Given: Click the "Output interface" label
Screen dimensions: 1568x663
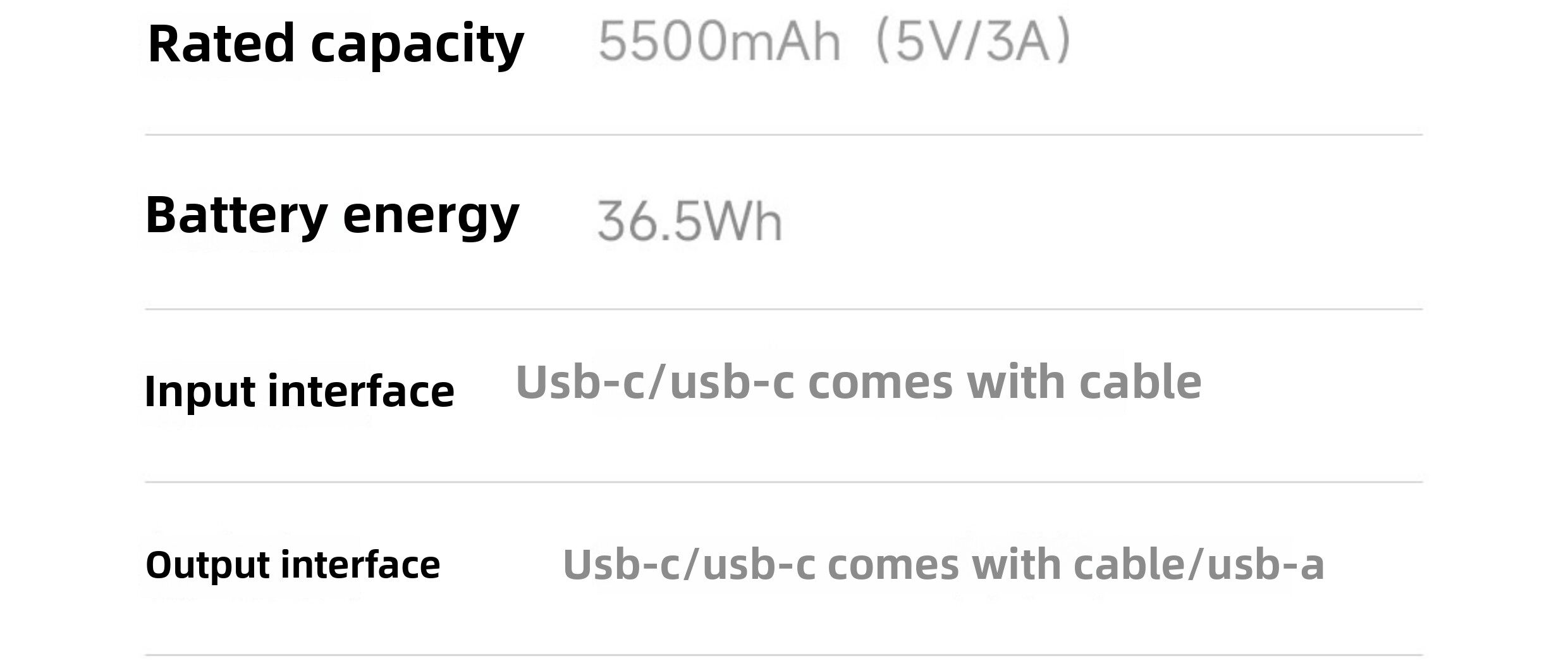Looking at the screenshot, I should [x=293, y=564].
